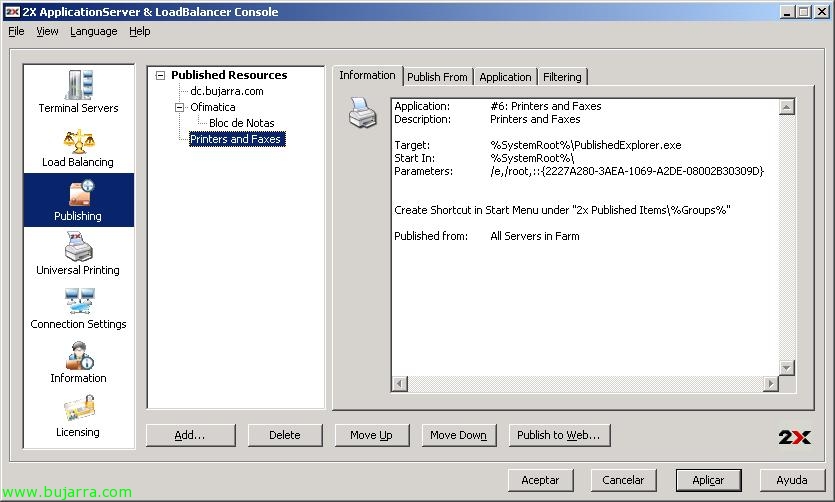Collapse the Ofimatica folder node
Image resolution: width=835 pixels, height=502 pixels.
point(179,107)
